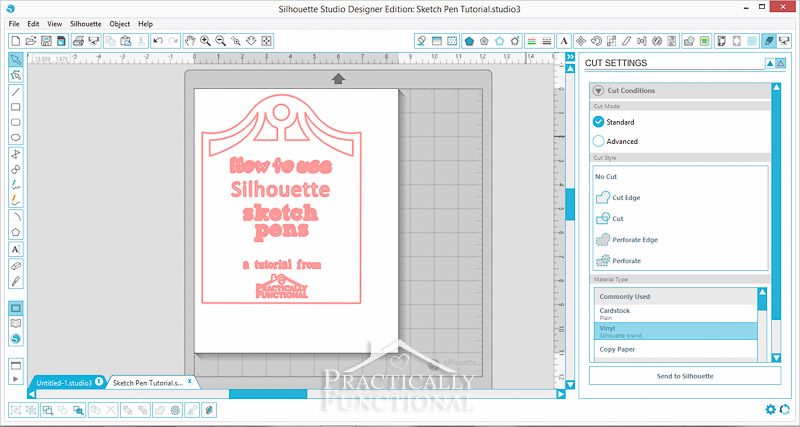Click material list scroll up arrow
The height and width of the screenshot is (427, 800).
pos(762,292)
